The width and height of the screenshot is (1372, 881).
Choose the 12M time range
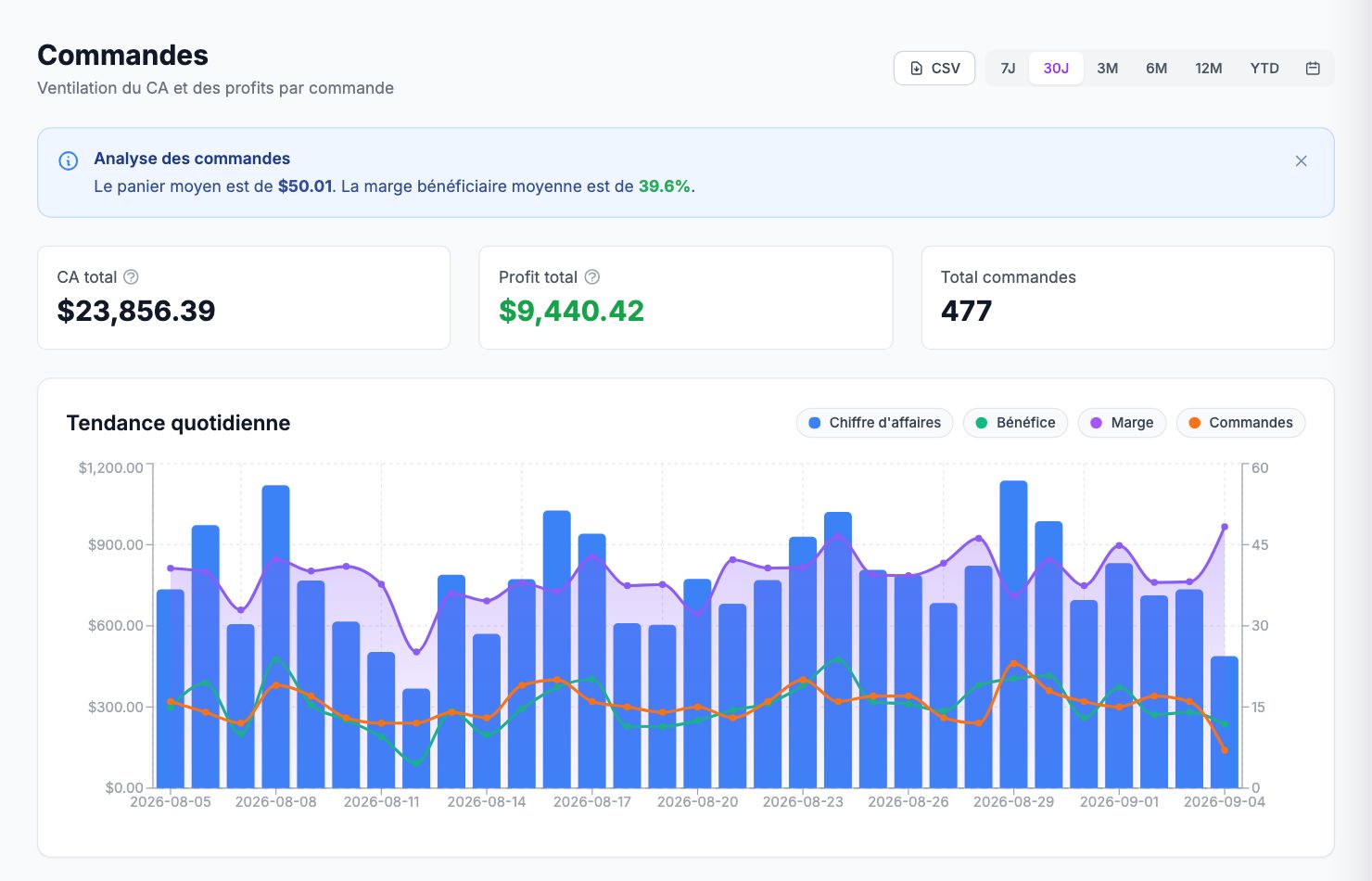tap(1208, 68)
